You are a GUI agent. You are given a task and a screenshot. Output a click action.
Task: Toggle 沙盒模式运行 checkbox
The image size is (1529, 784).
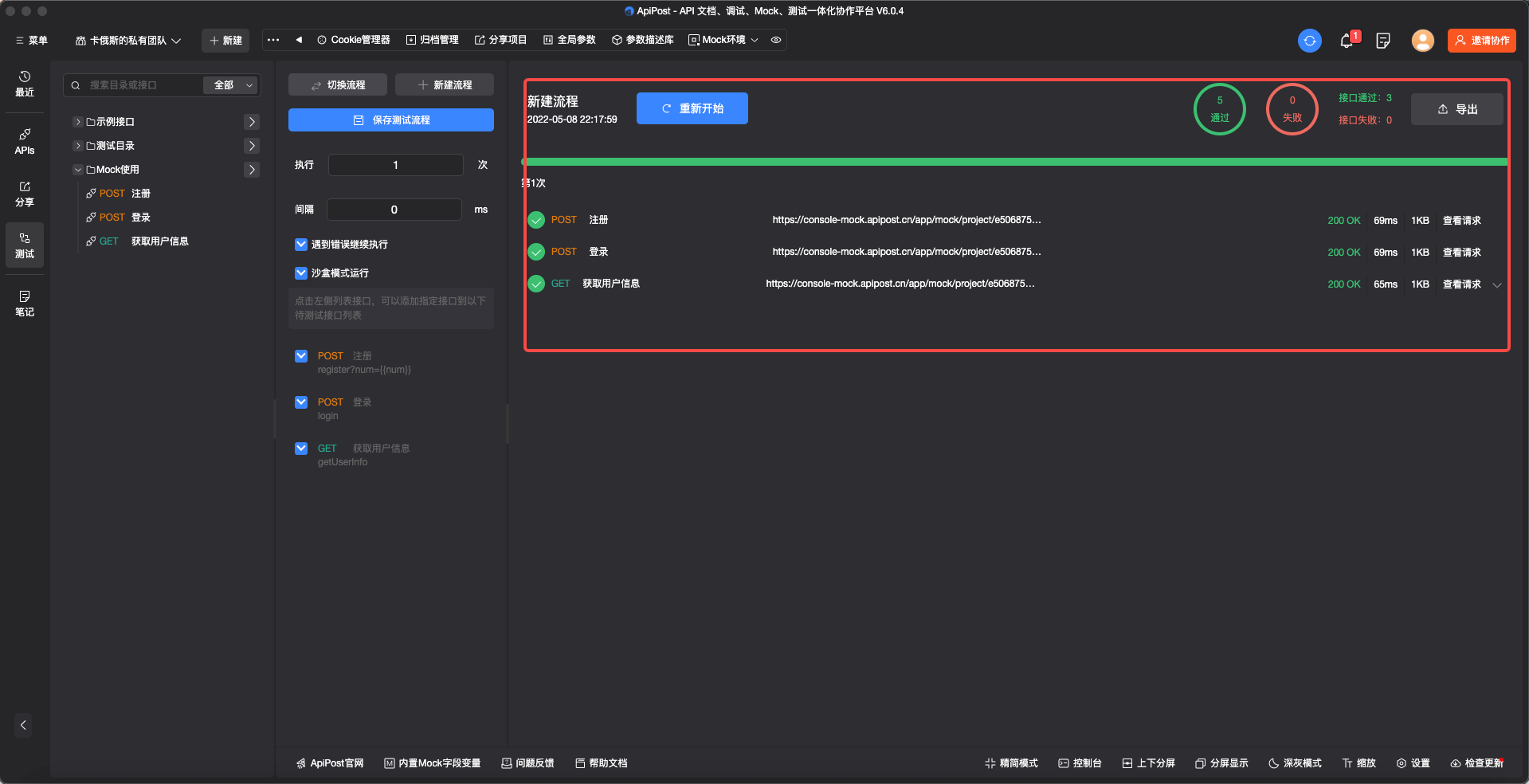[301, 273]
